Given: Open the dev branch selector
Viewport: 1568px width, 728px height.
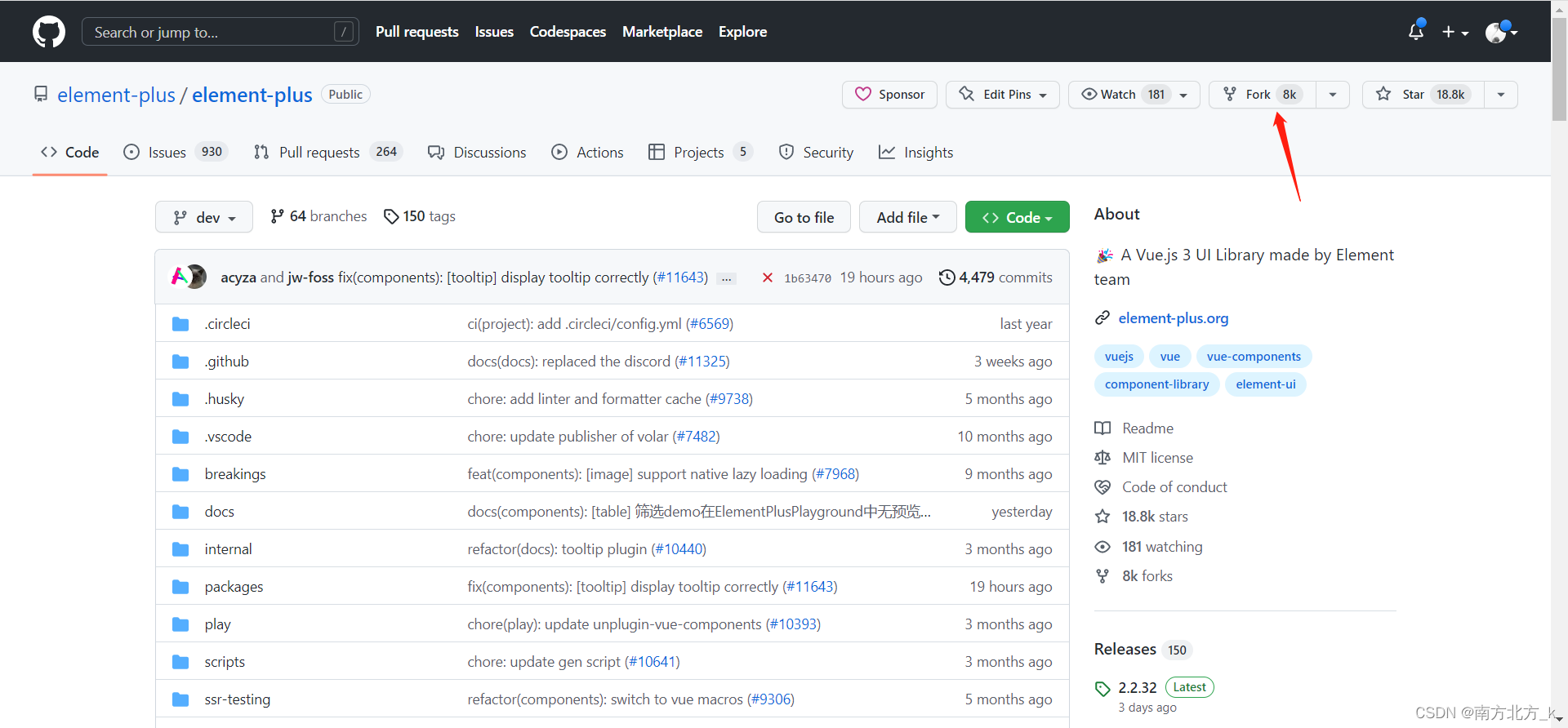Looking at the screenshot, I should pyautogui.click(x=204, y=217).
